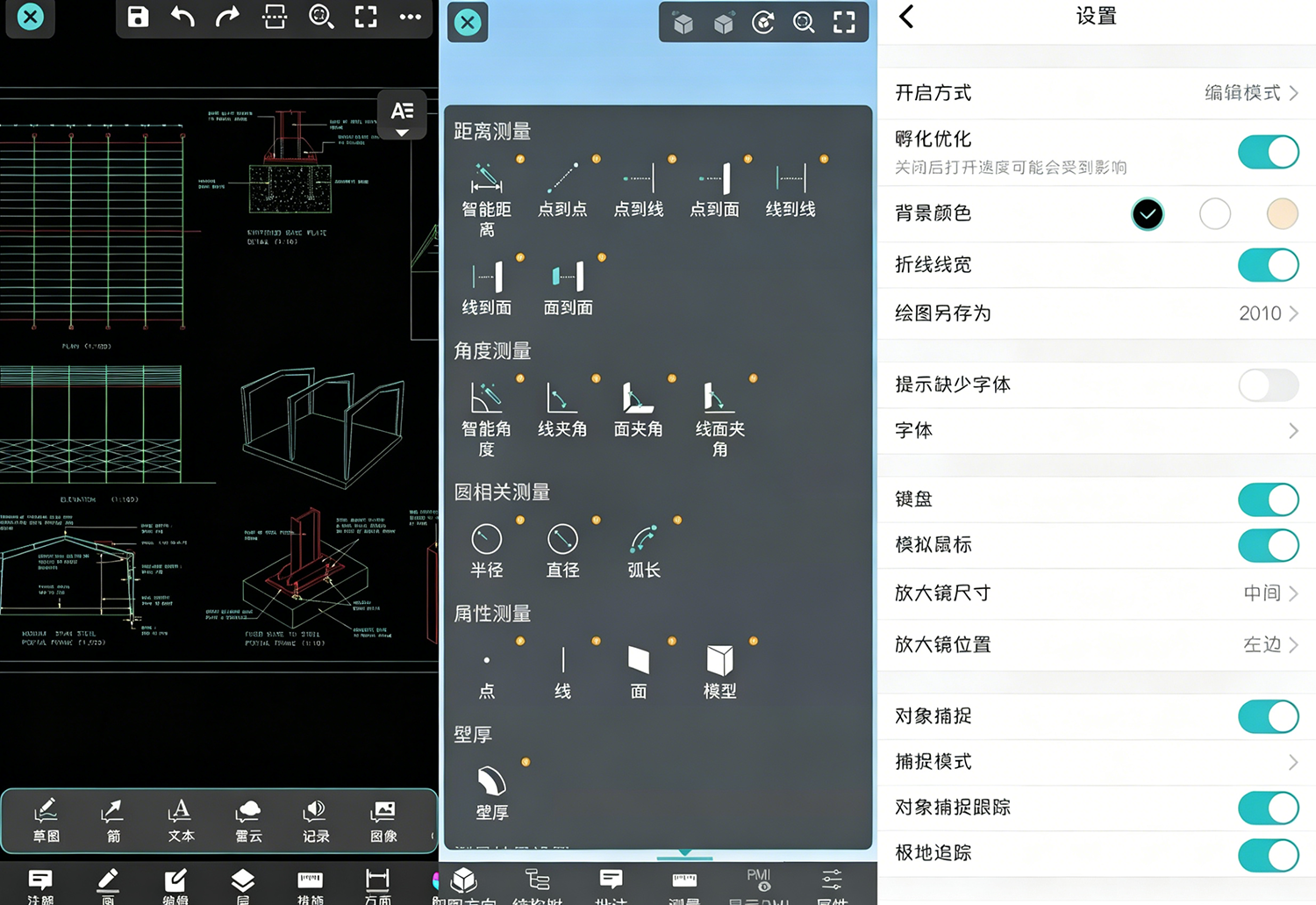Open zoom magnifier in CAD toolbar

click(321, 17)
